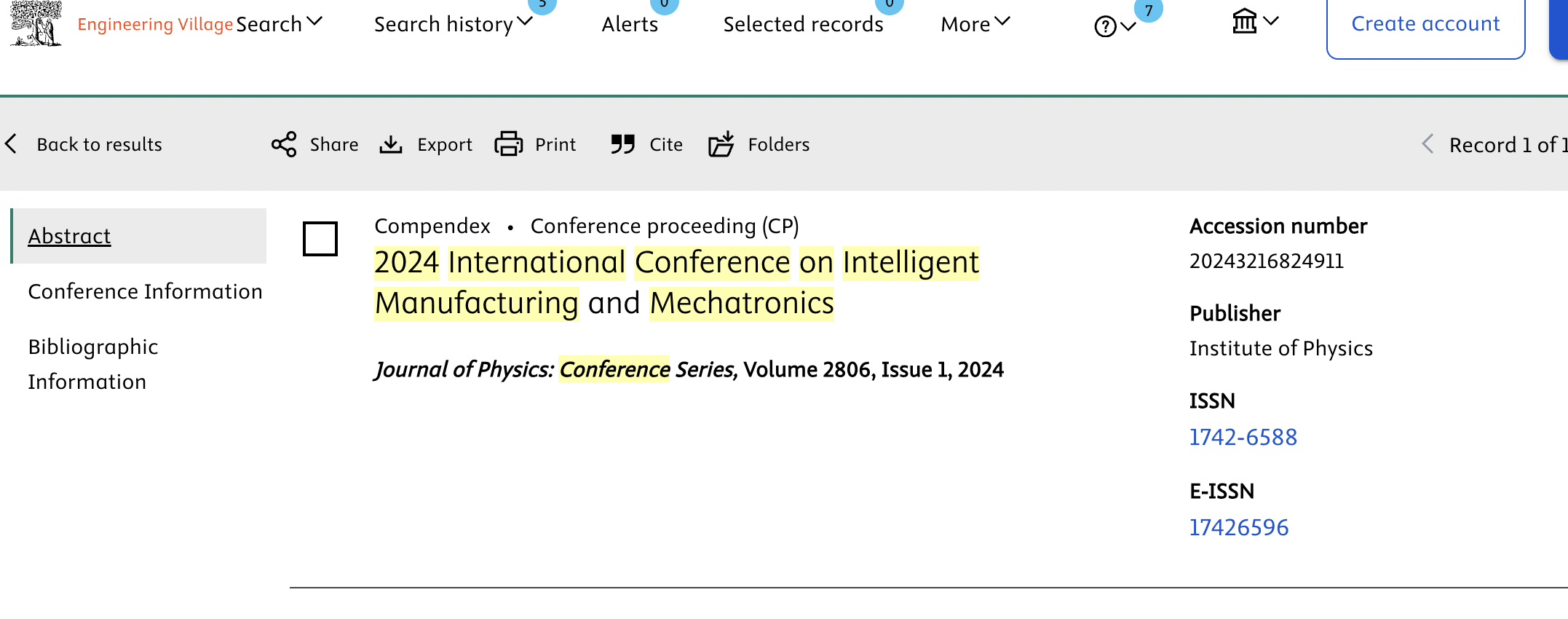1568x619 pixels.
Task: Expand the Search dropdown menu
Action: tap(280, 24)
